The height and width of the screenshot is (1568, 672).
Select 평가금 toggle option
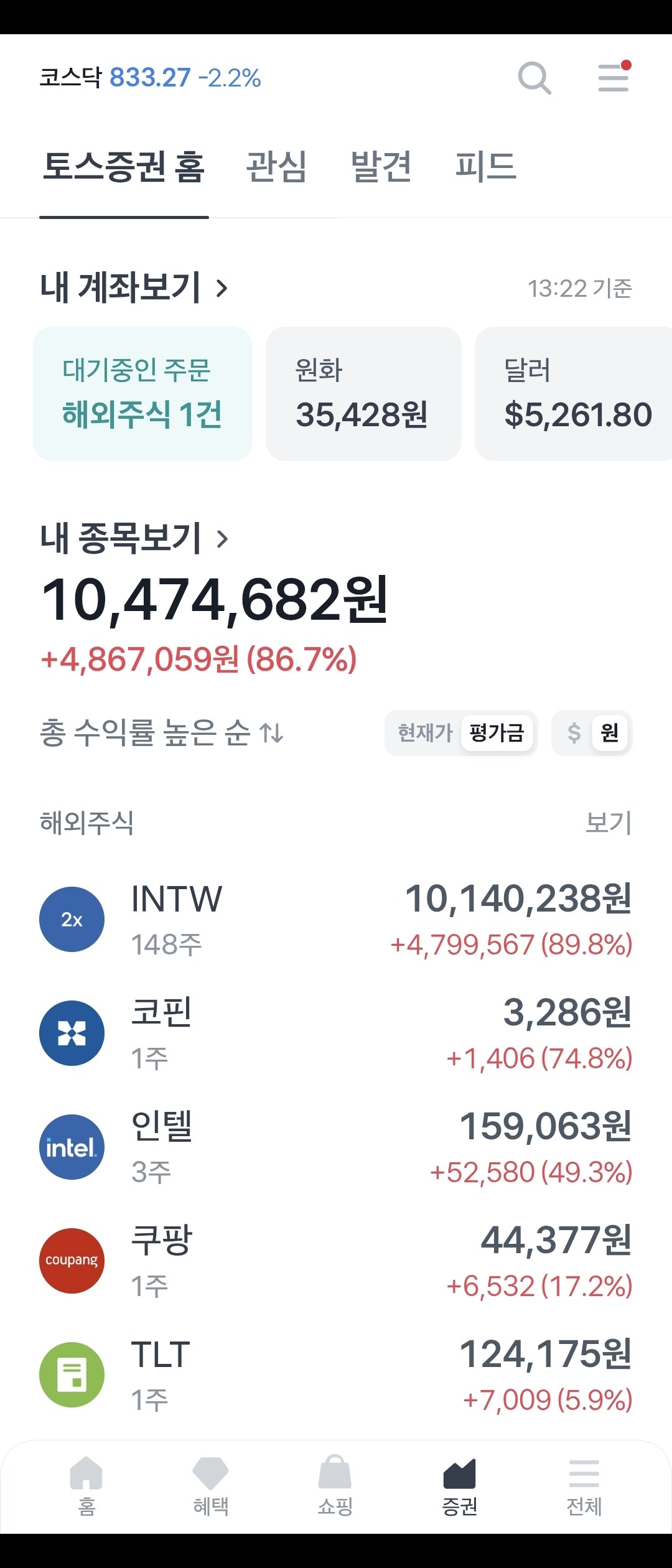coord(497,732)
